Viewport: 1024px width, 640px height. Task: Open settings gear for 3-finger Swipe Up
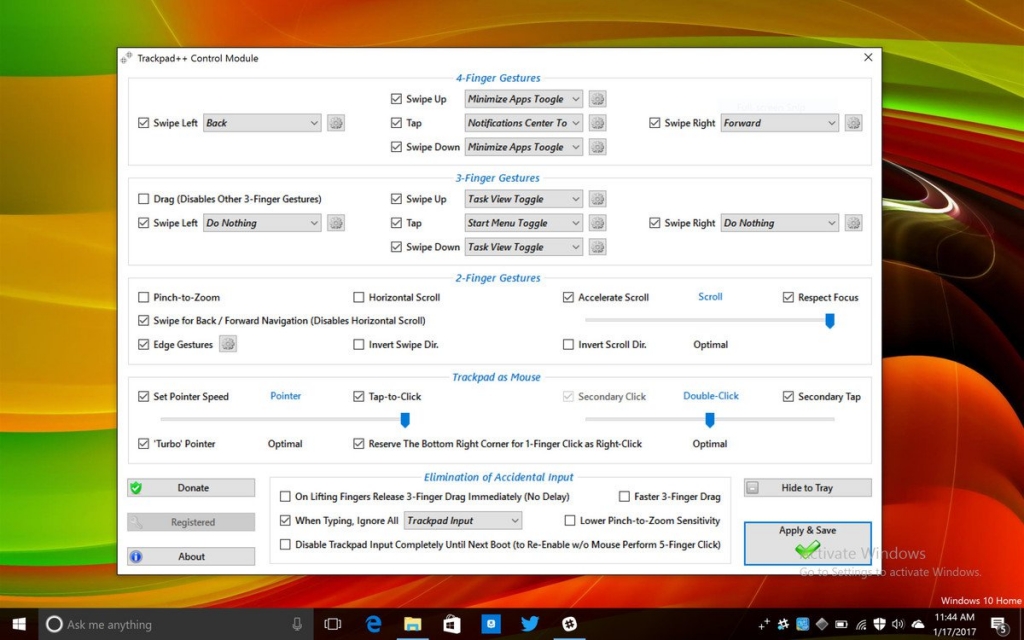(x=597, y=199)
